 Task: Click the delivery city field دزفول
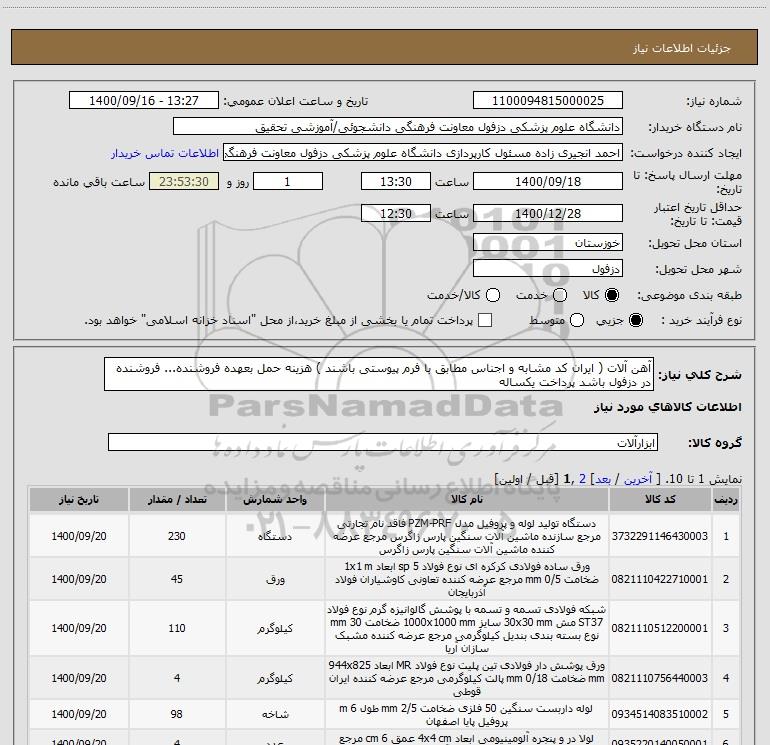click(548, 269)
